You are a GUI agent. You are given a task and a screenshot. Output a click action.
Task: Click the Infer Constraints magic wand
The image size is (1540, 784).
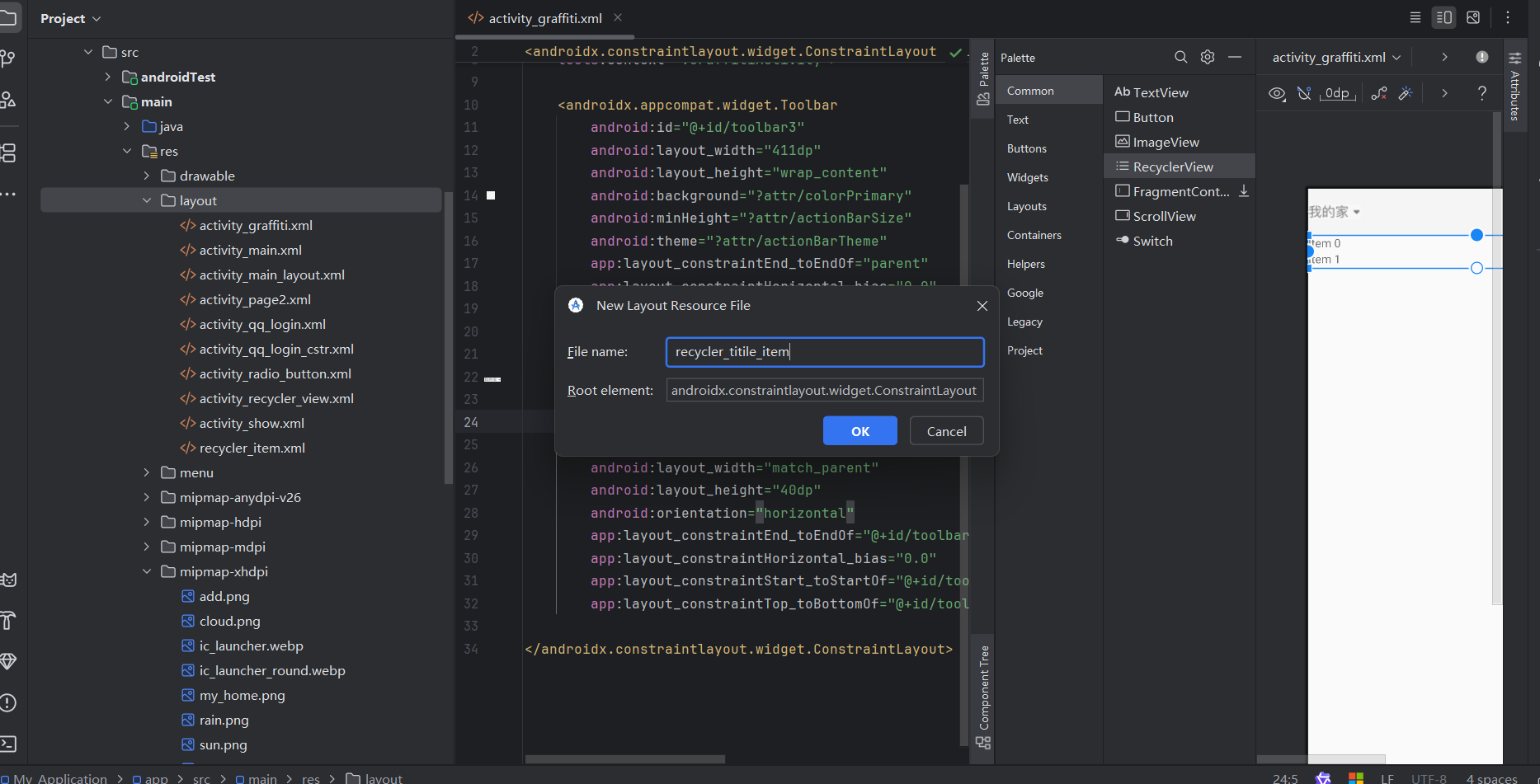1406,93
